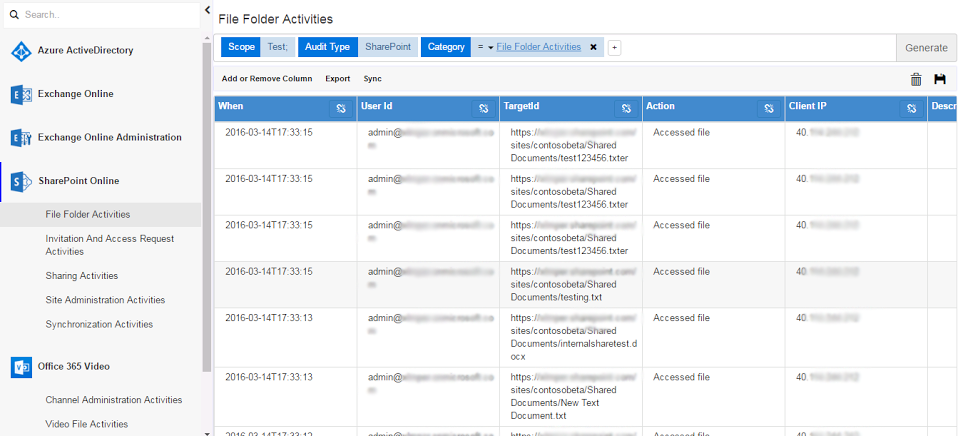
Task: Click the search magnifier icon
Action: (x=15, y=15)
